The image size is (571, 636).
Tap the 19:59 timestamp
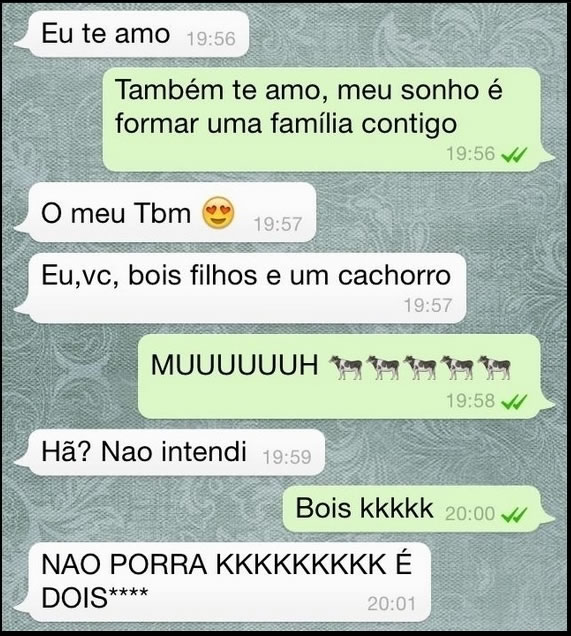(x=287, y=458)
